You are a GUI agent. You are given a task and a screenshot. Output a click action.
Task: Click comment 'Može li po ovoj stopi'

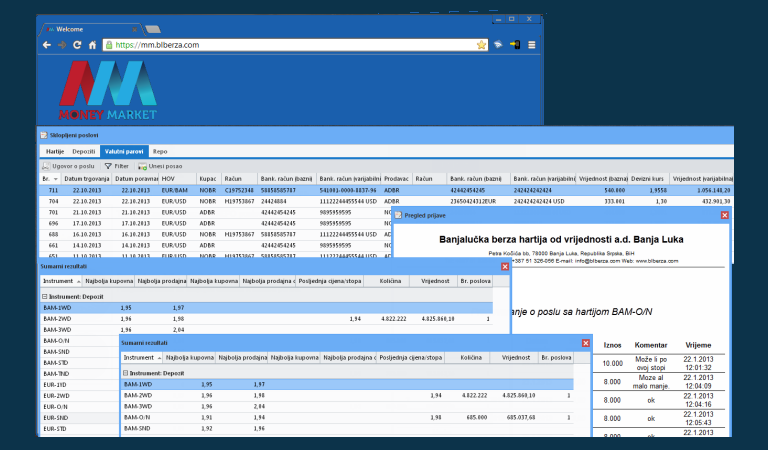651,363
